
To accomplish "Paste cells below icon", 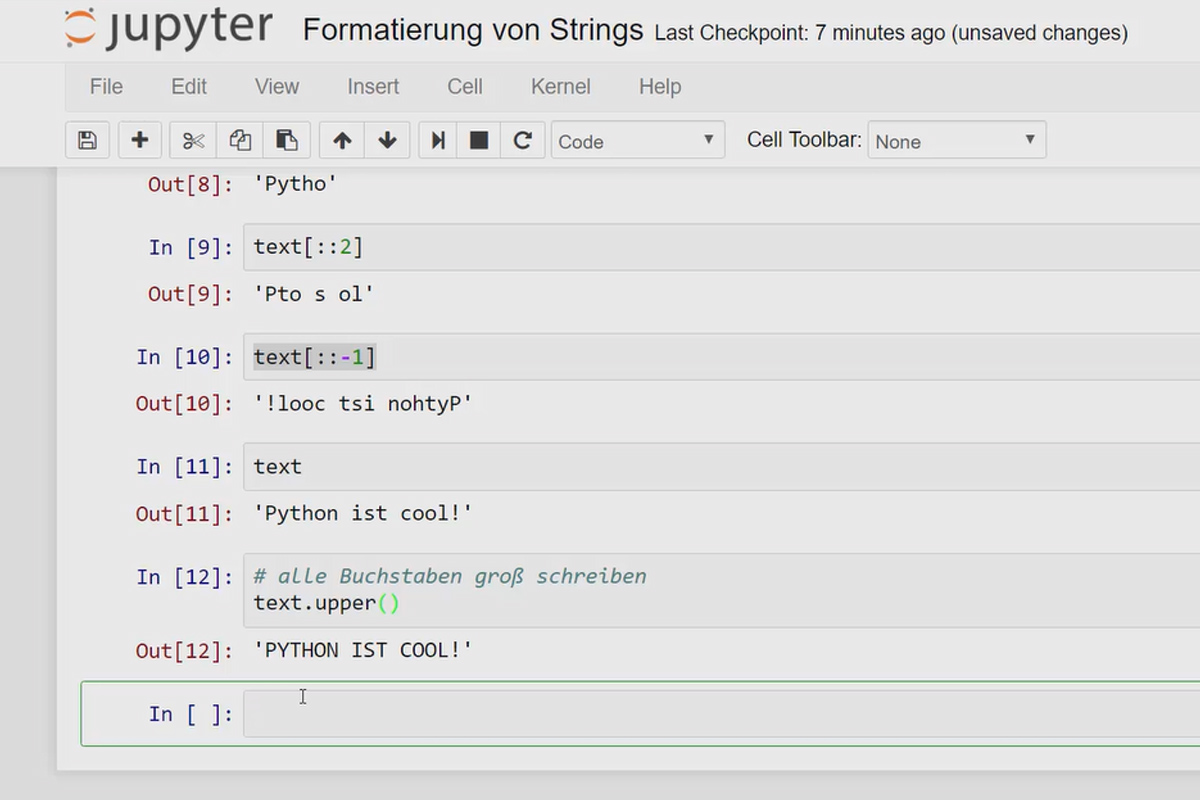I will click(x=287, y=140).
